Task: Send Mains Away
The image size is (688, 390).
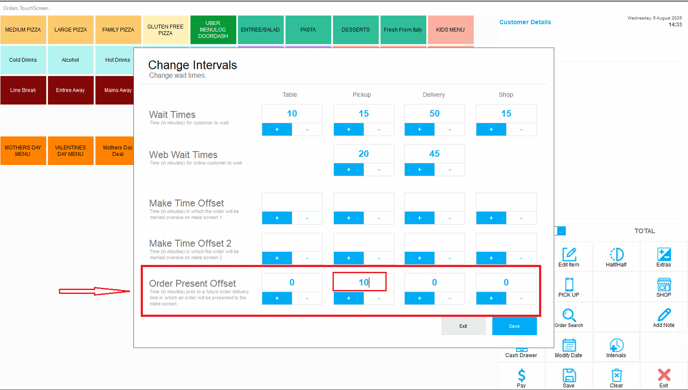Action: pos(115,90)
